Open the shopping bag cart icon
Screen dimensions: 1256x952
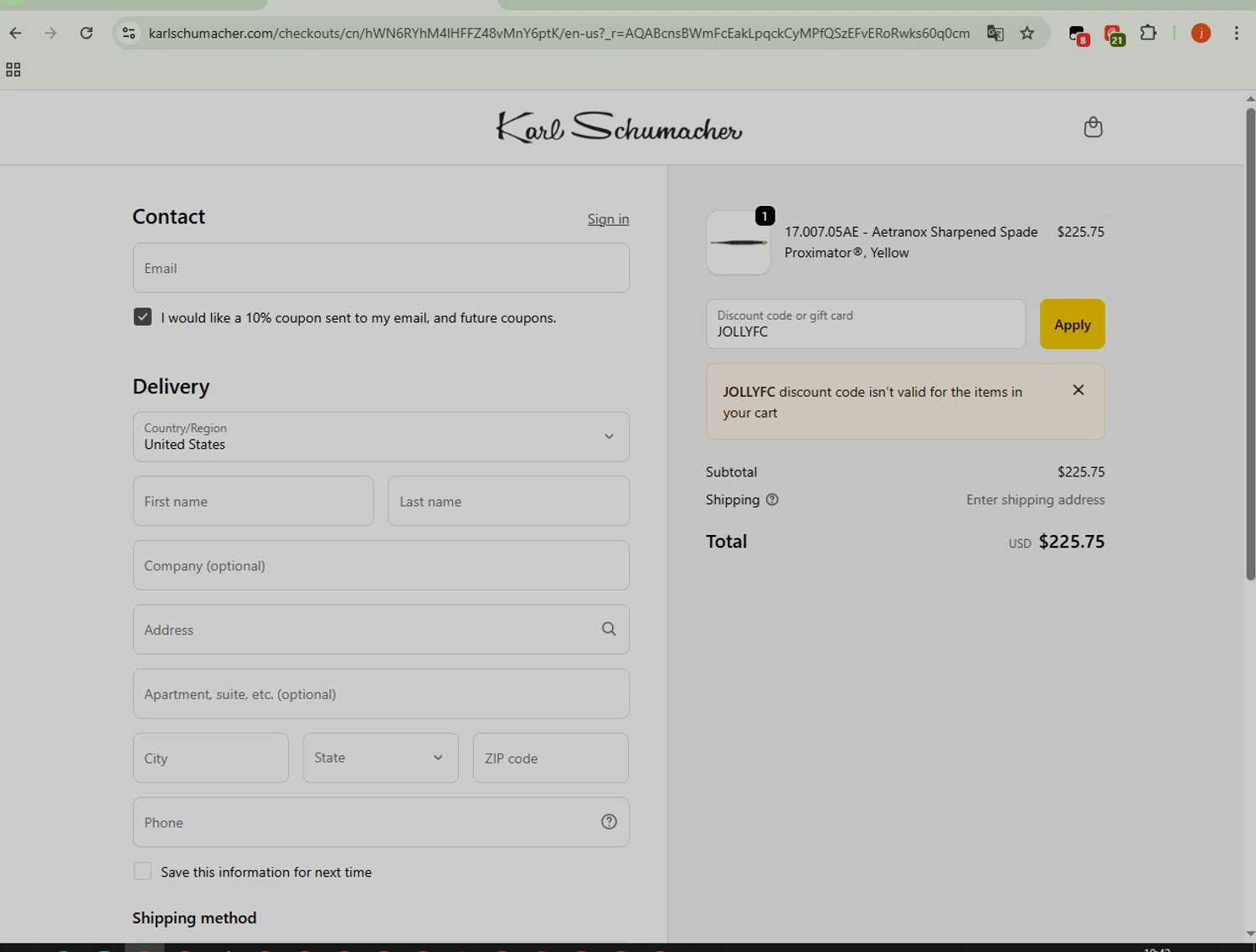(1093, 127)
